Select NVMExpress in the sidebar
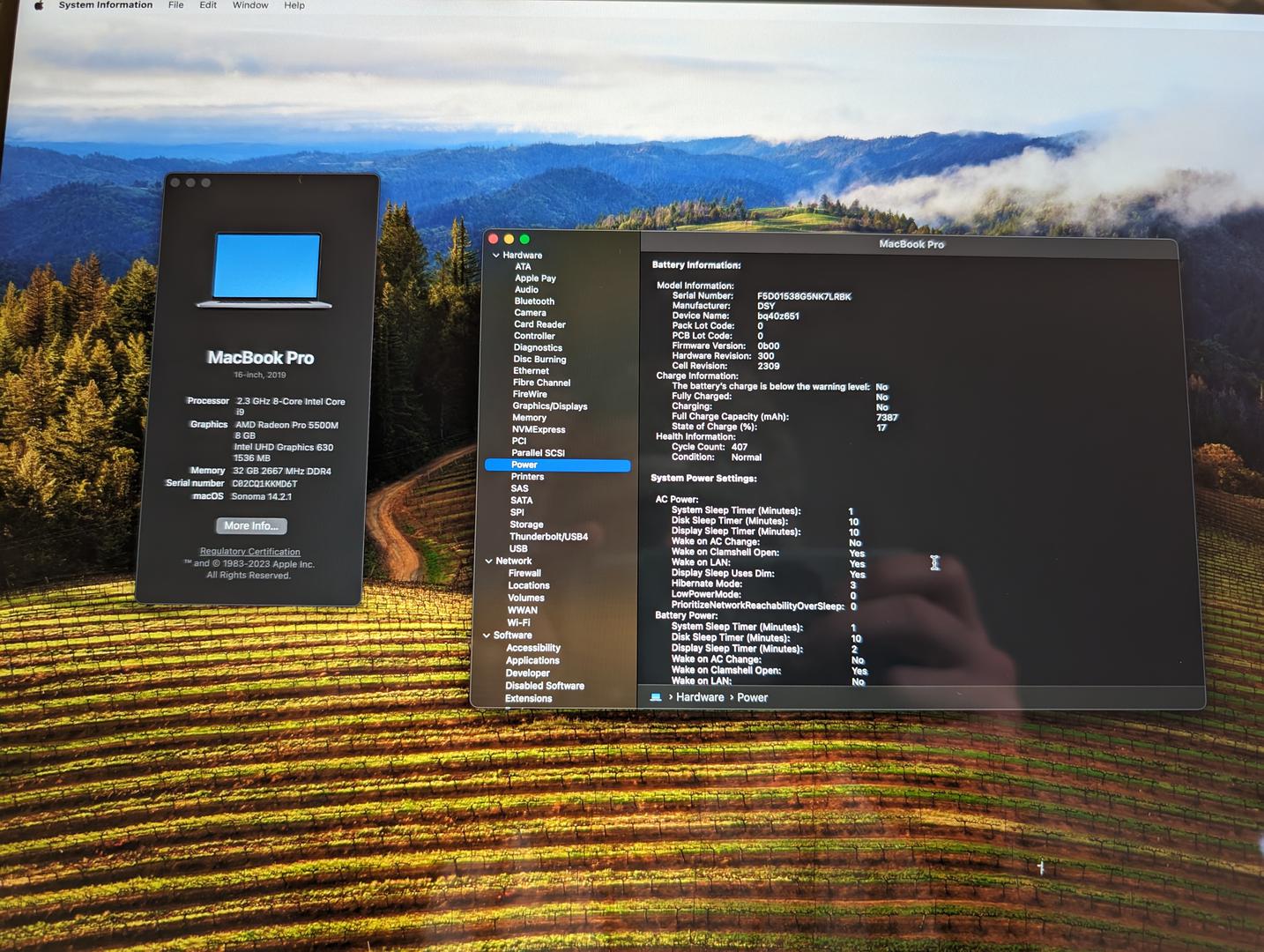 tap(539, 430)
